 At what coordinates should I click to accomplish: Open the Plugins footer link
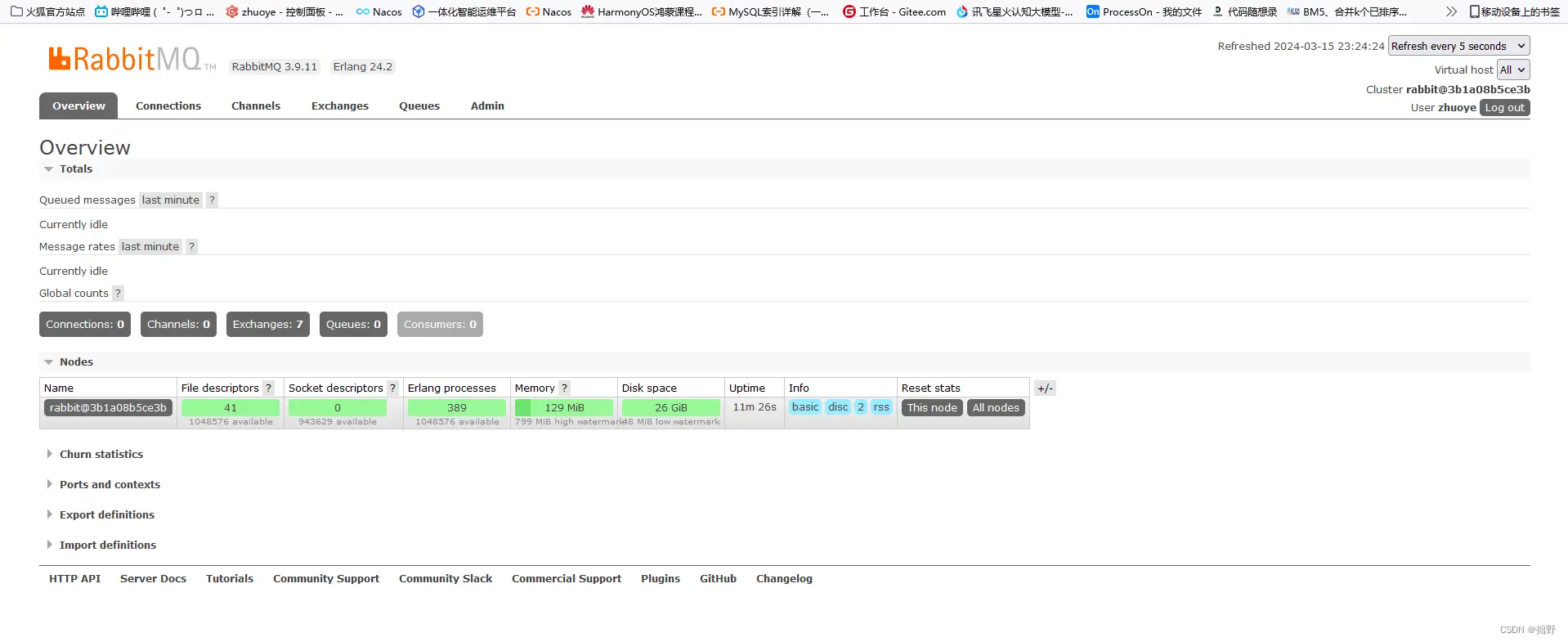point(661,578)
